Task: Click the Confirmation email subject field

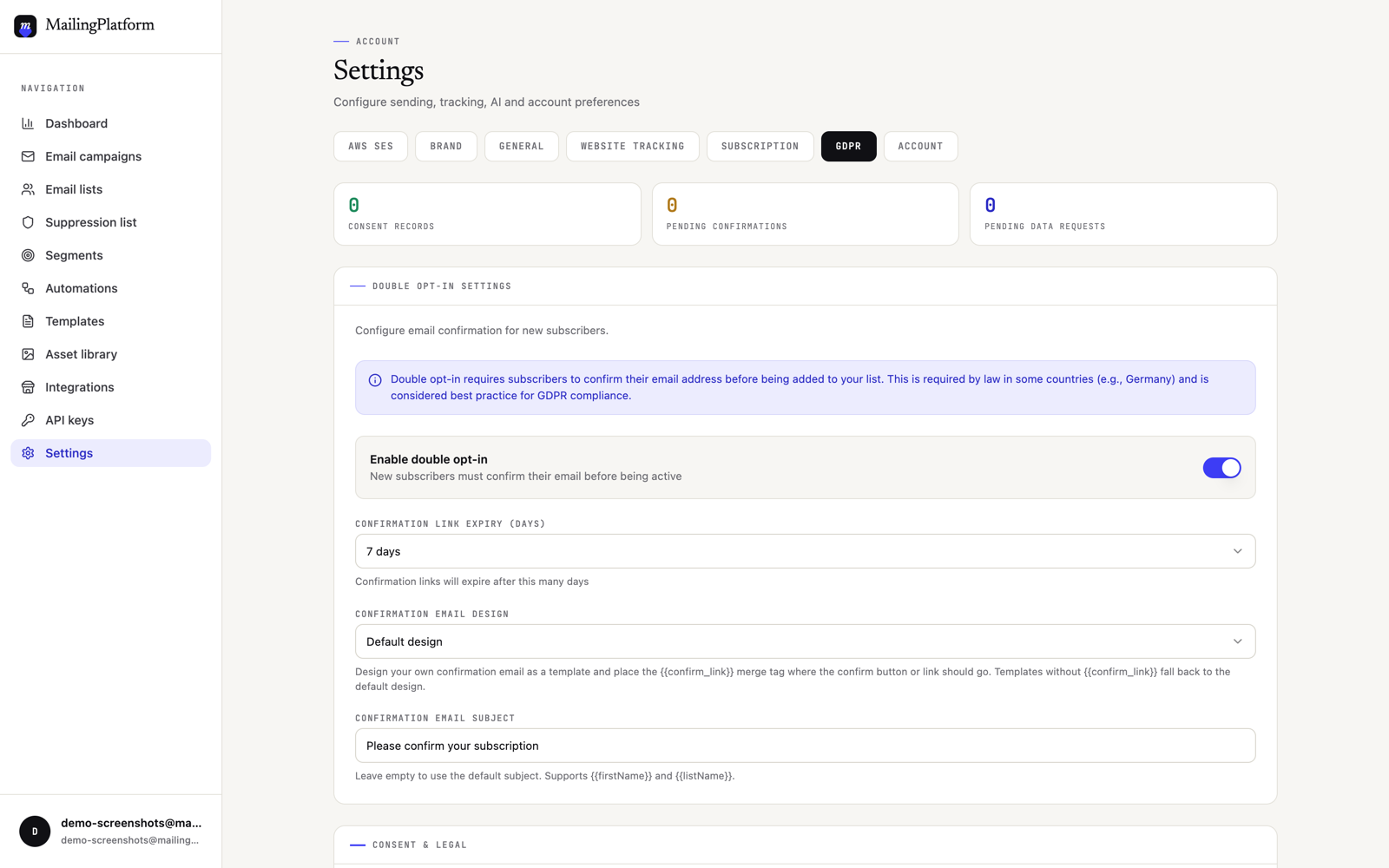Action: point(805,746)
